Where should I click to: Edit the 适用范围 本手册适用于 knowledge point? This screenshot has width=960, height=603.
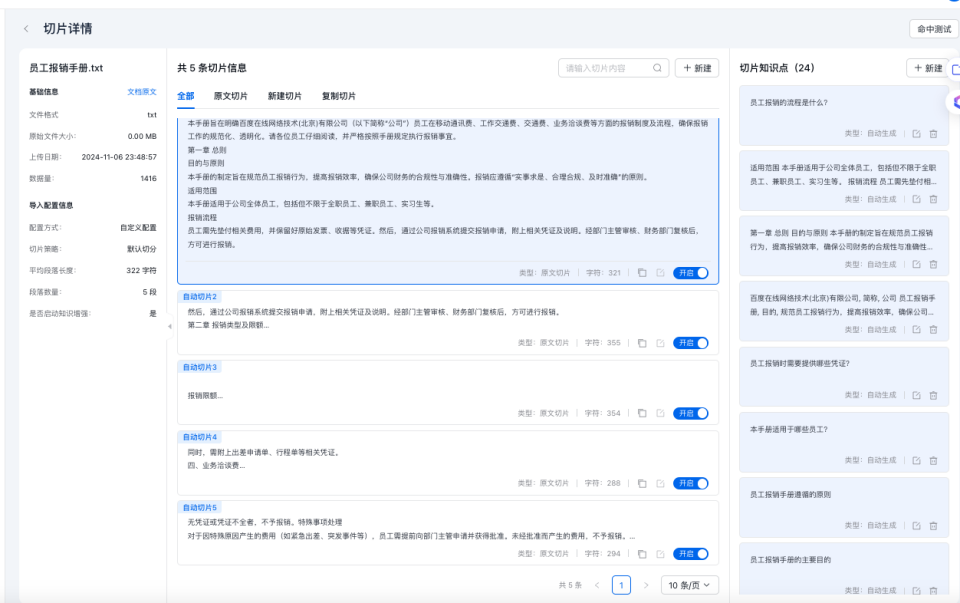tap(916, 199)
